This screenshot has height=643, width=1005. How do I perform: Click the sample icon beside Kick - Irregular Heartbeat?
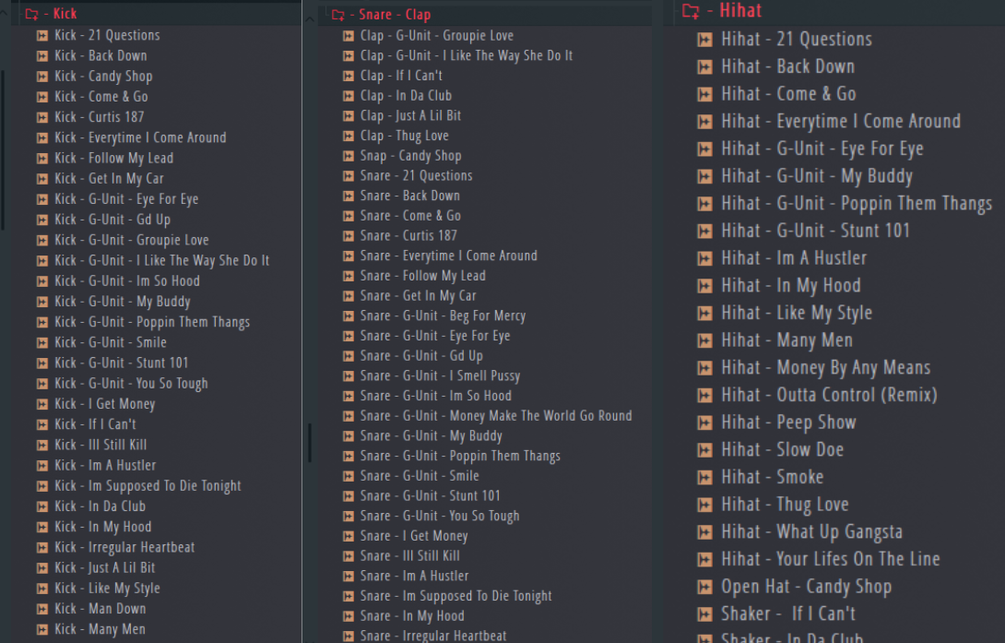coord(42,547)
